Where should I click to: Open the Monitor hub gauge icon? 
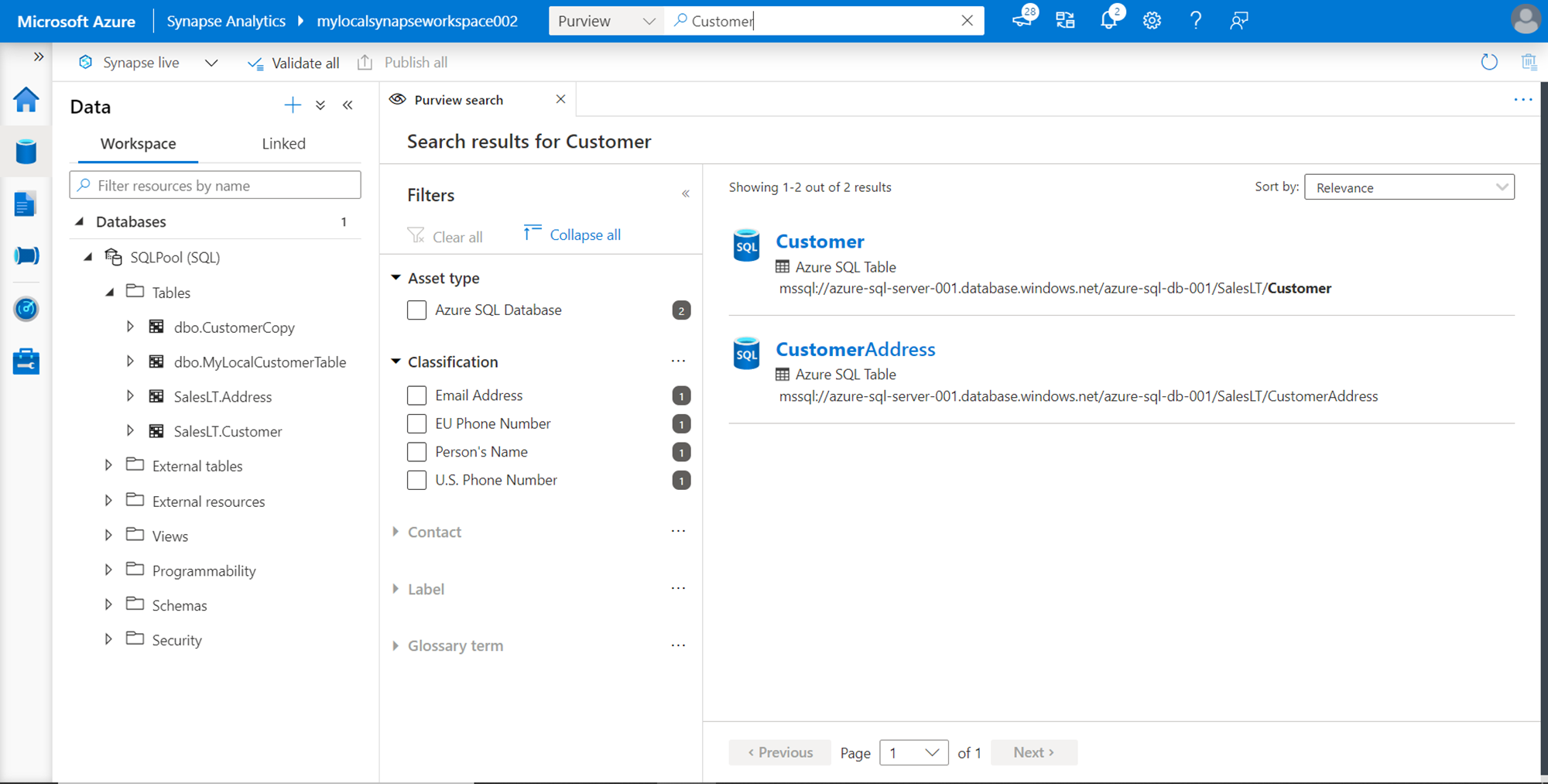tap(26, 309)
